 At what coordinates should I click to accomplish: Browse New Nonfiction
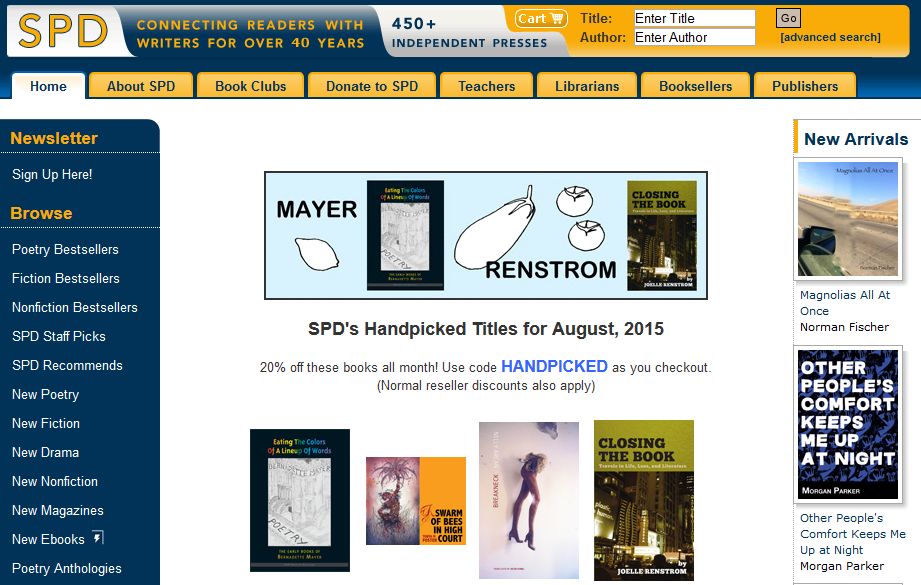point(55,482)
